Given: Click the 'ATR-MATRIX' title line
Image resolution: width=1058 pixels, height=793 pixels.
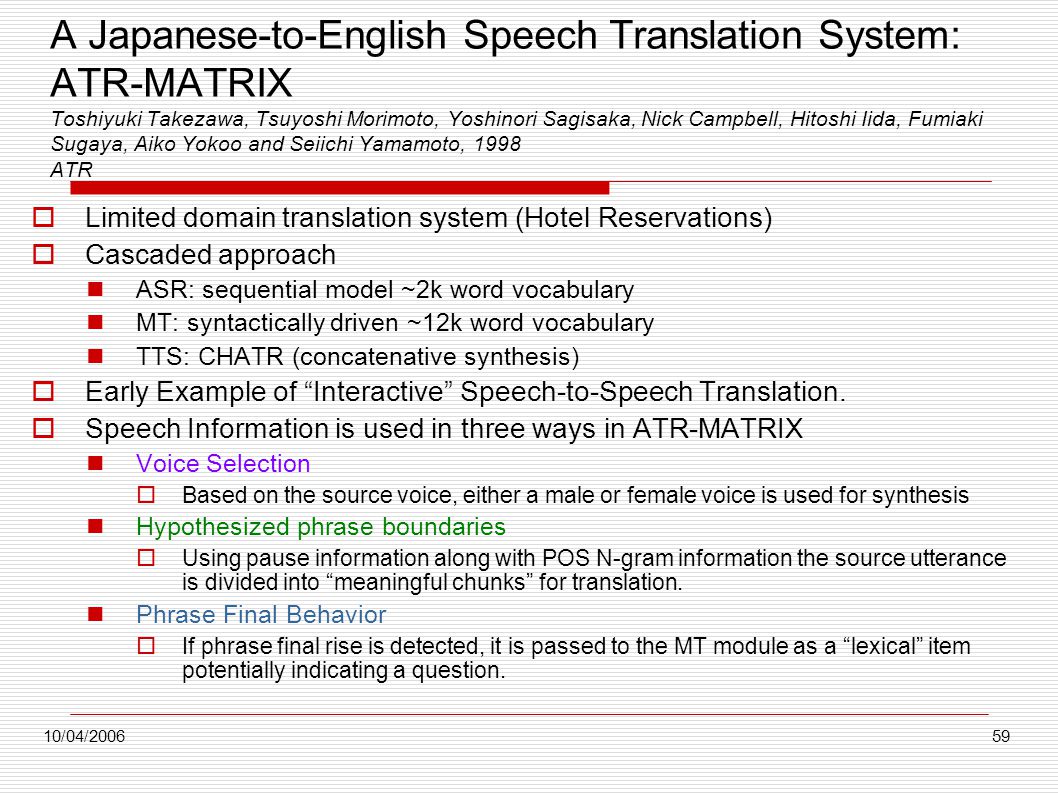Looking at the screenshot, I should pos(171,83).
